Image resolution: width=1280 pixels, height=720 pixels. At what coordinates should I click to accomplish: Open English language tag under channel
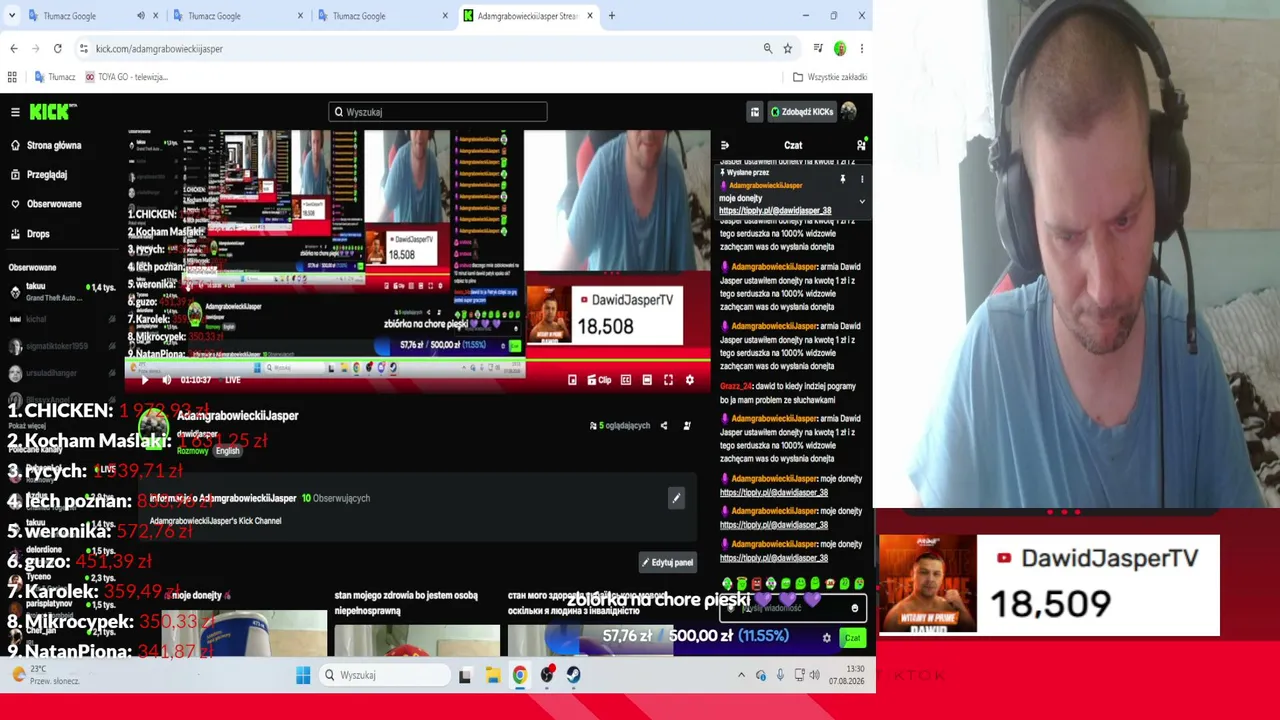(228, 451)
